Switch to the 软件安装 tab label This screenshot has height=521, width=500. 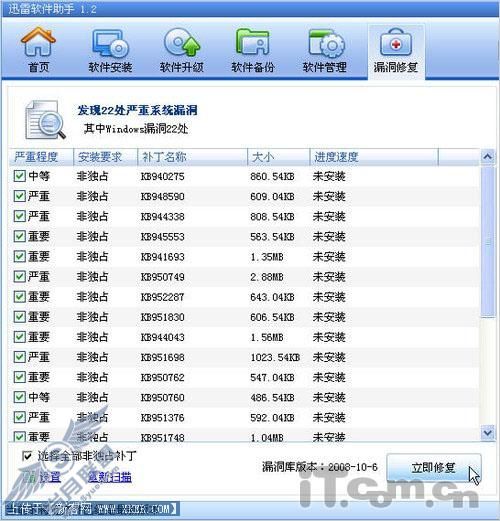110,67
